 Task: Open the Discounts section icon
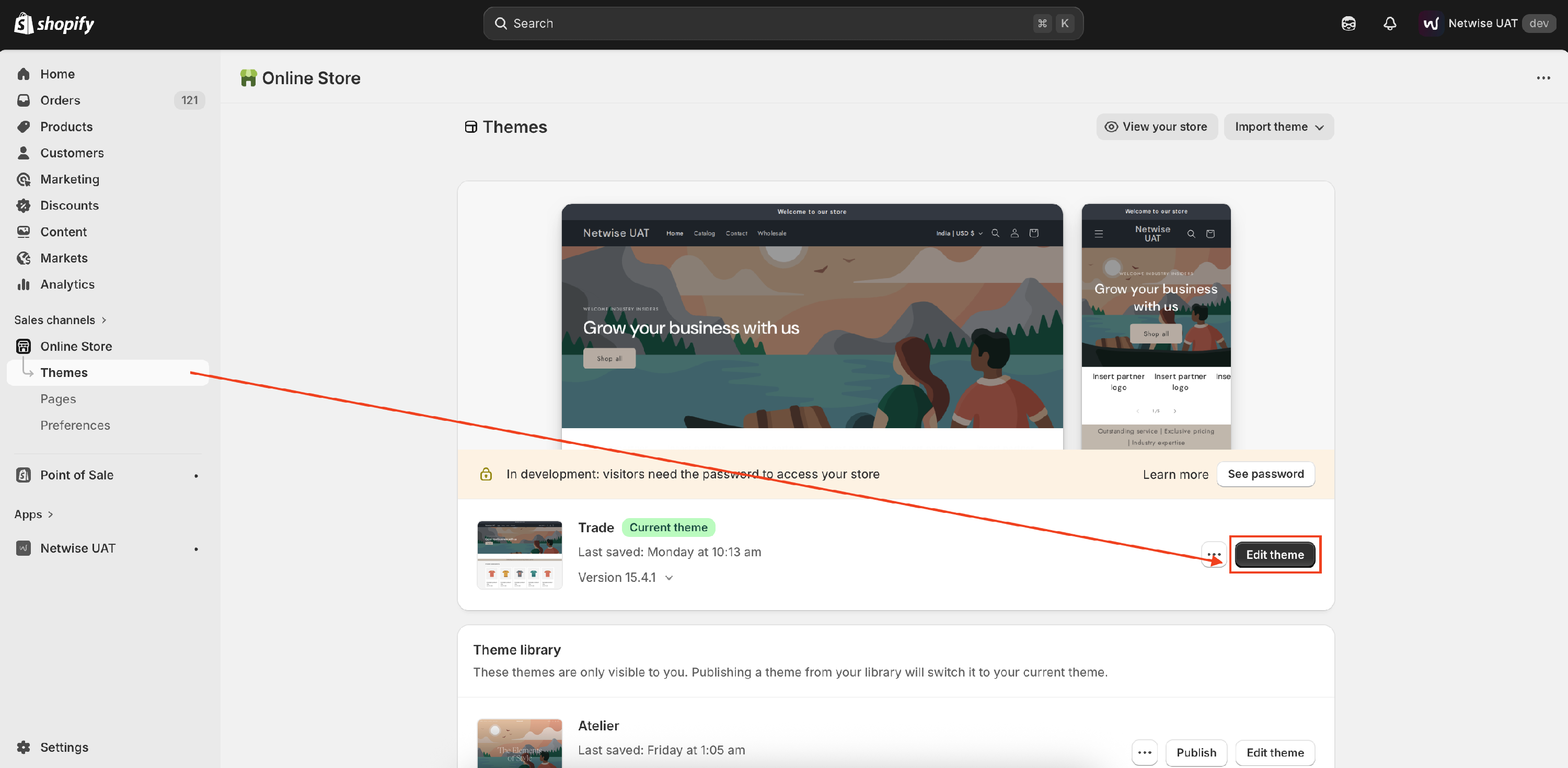24,206
